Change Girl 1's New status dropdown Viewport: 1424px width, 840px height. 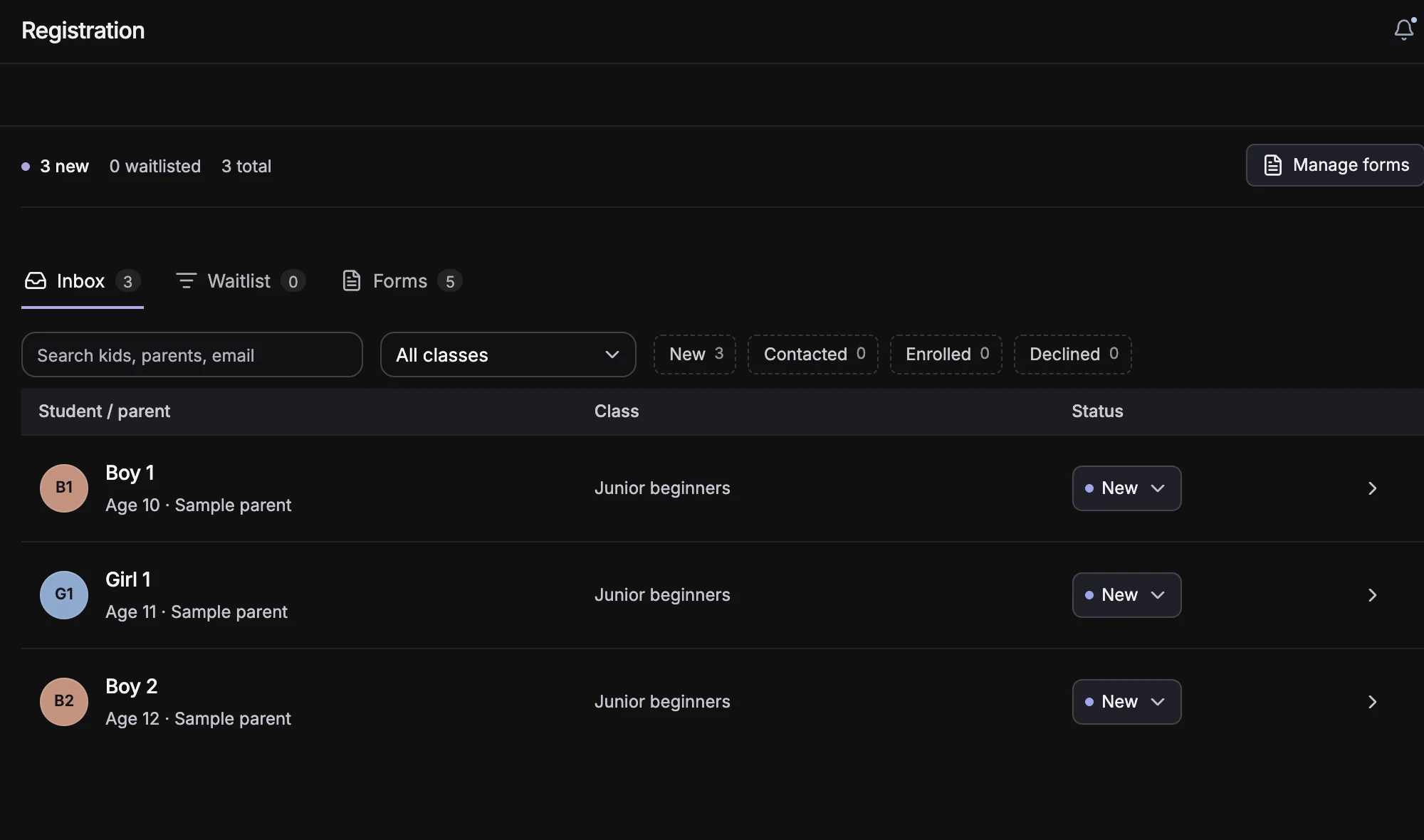1126,595
